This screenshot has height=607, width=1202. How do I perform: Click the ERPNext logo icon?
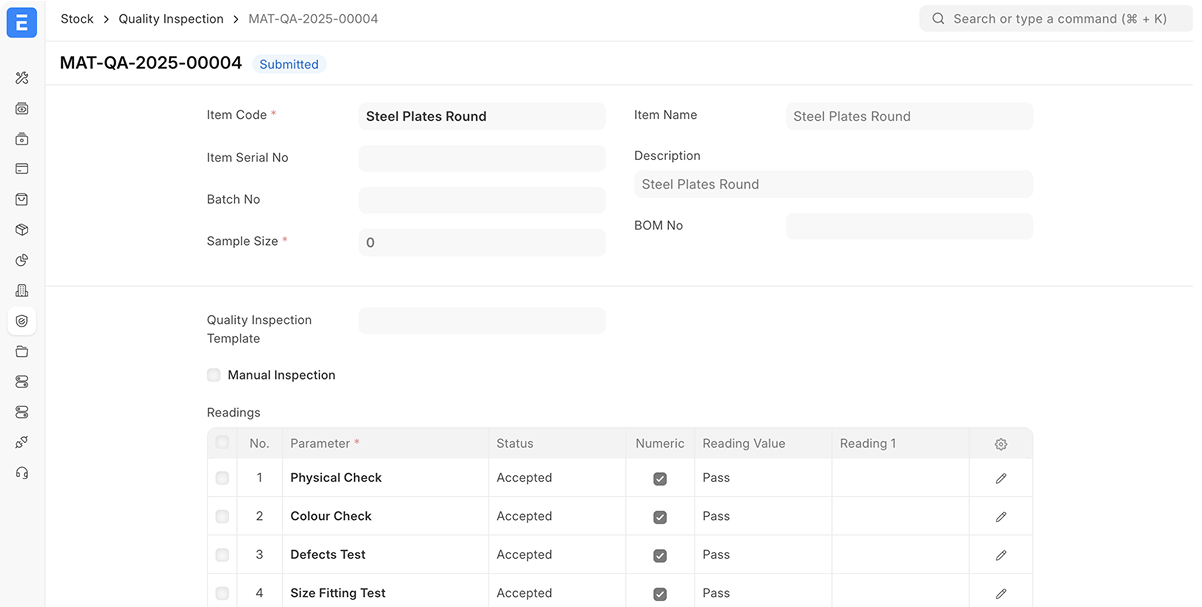(22, 22)
